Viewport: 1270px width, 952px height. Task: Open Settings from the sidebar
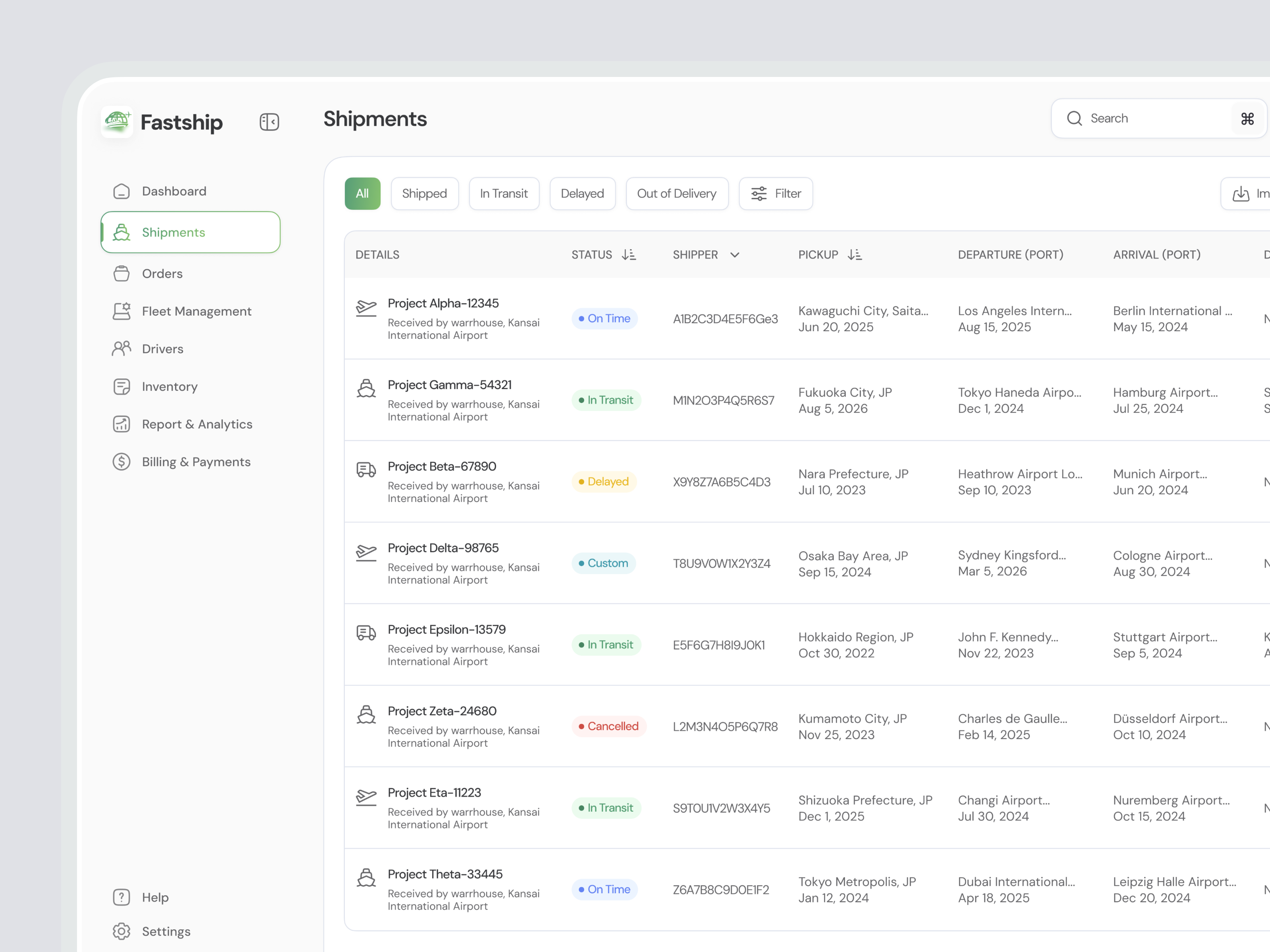166,931
